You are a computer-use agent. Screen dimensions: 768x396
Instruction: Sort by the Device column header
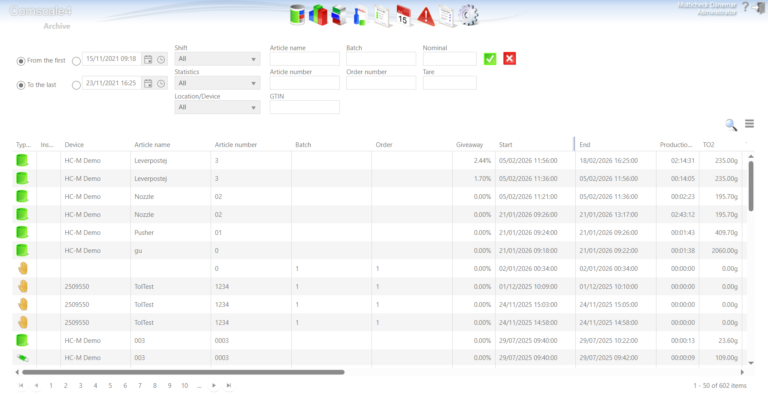pyautogui.click(x=74, y=145)
